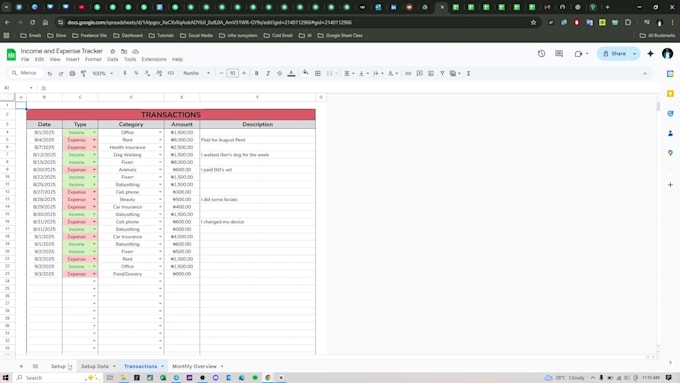Image resolution: width=680 pixels, height=383 pixels.
Task: Open category dropdown for Health Insurance row
Action: pos(160,147)
